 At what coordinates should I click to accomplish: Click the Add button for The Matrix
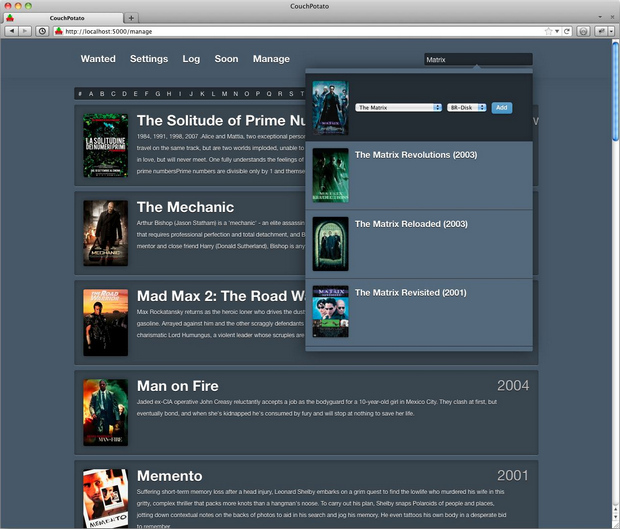[x=502, y=108]
